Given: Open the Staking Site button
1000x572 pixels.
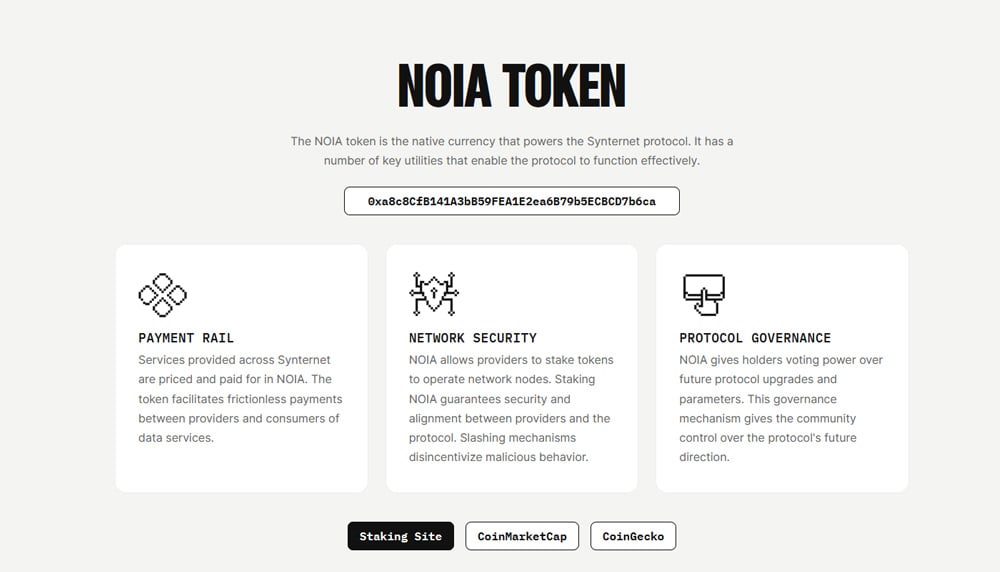Looking at the screenshot, I should [401, 536].
